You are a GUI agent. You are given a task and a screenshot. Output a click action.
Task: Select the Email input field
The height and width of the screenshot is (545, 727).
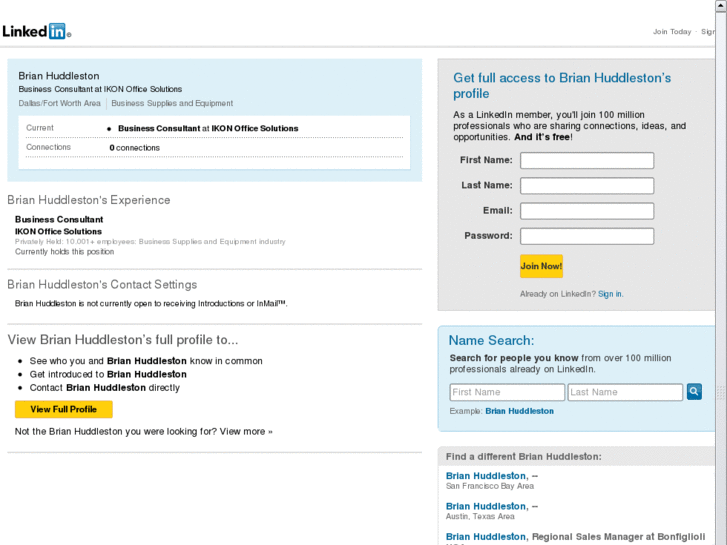587,211
